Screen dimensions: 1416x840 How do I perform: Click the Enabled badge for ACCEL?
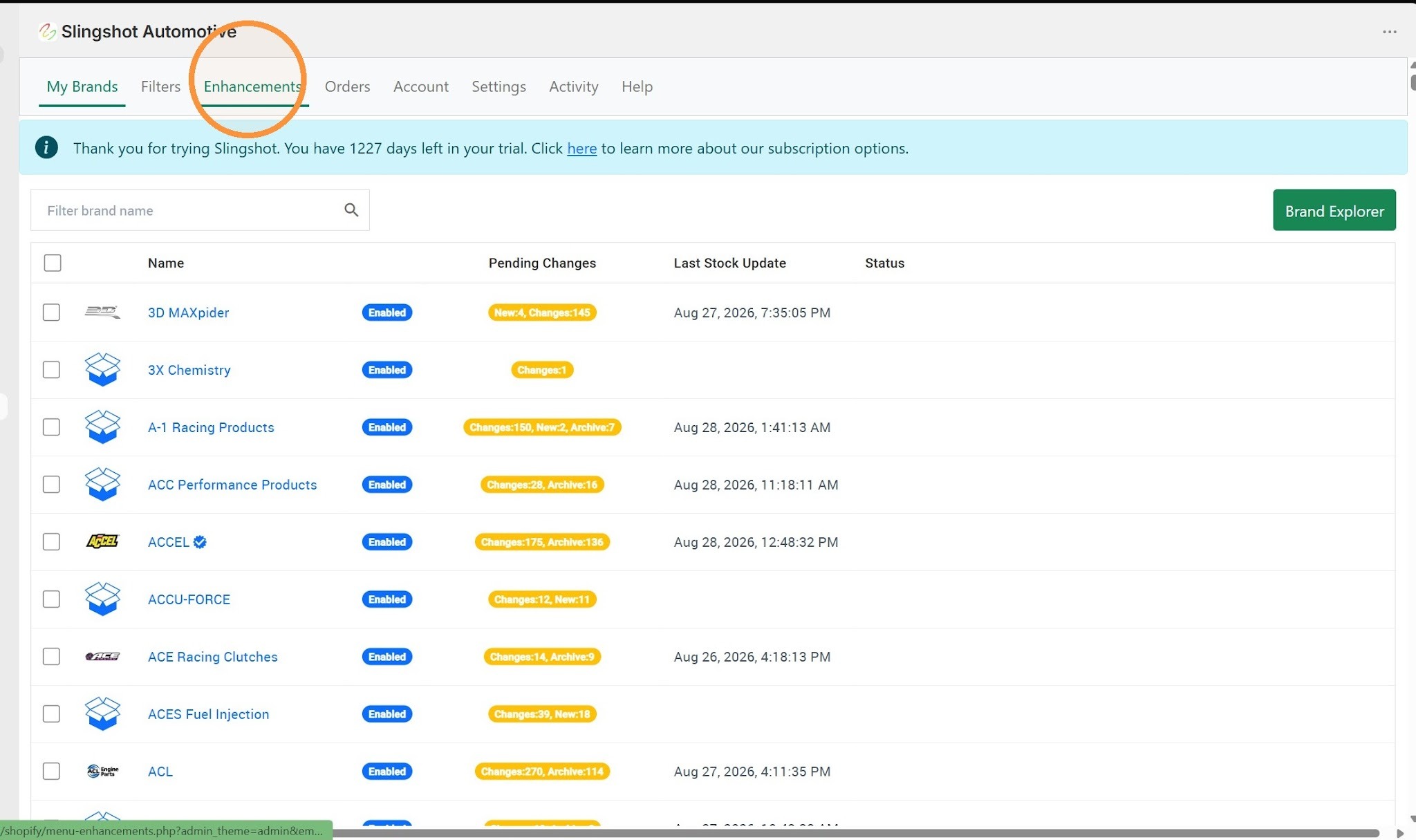(387, 542)
